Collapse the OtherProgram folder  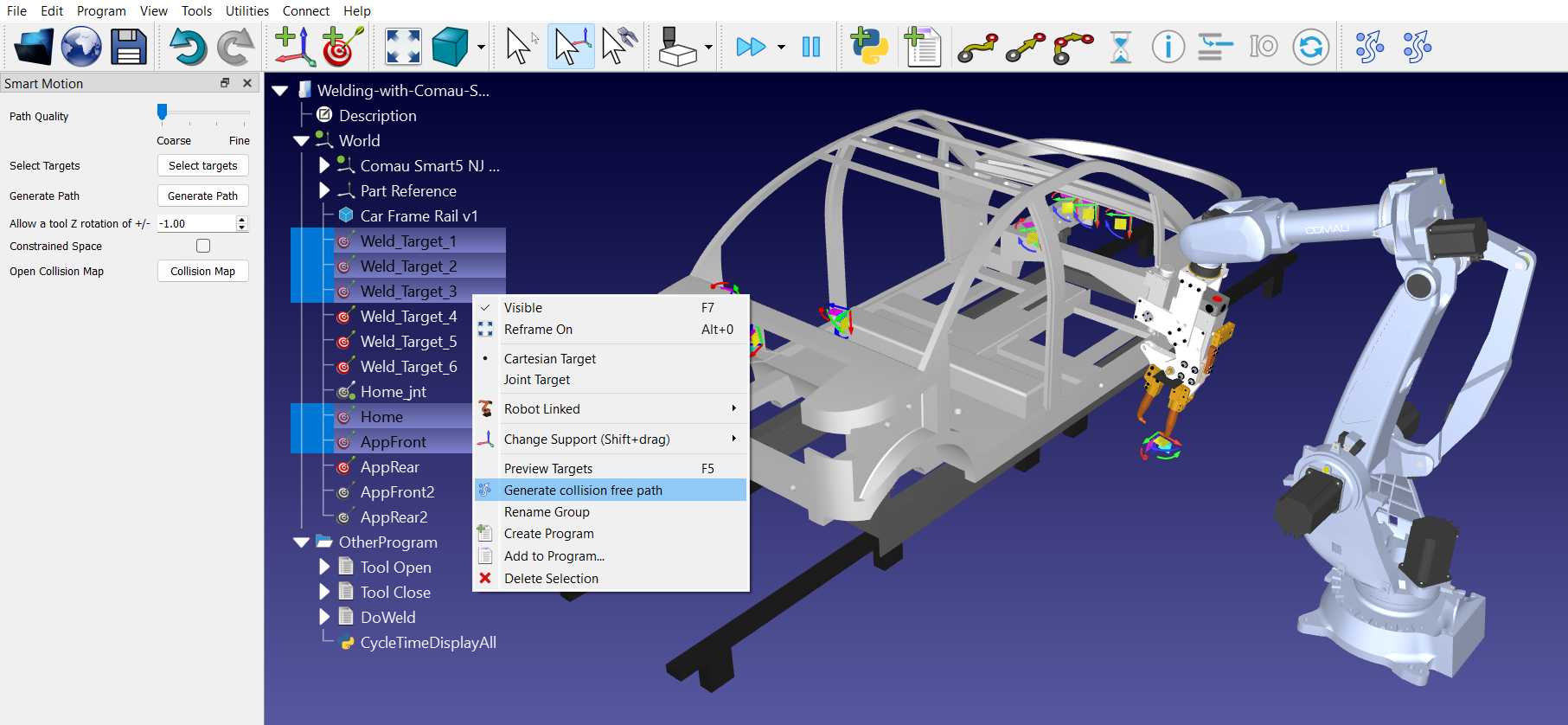click(x=301, y=542)
